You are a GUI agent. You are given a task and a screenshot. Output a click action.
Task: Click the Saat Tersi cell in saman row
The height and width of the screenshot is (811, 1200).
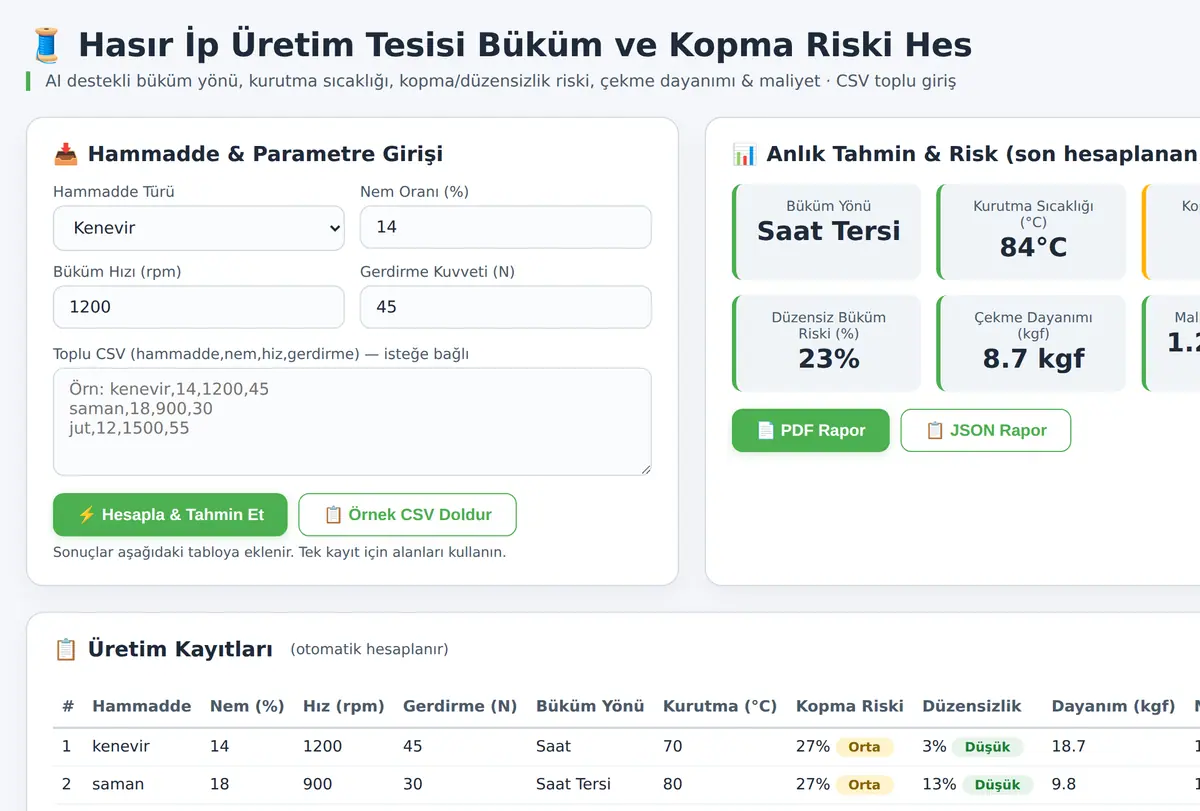click(573, 784)
